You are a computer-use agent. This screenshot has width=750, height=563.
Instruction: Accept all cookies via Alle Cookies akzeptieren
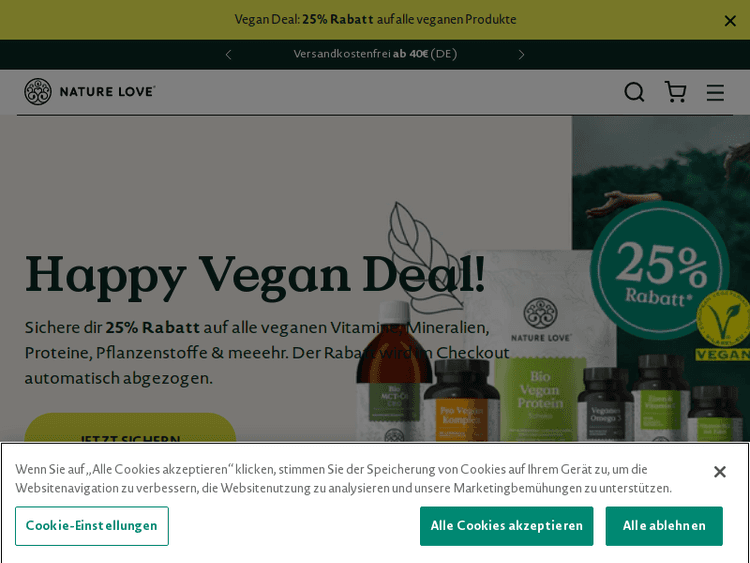(x=507, y=526)
